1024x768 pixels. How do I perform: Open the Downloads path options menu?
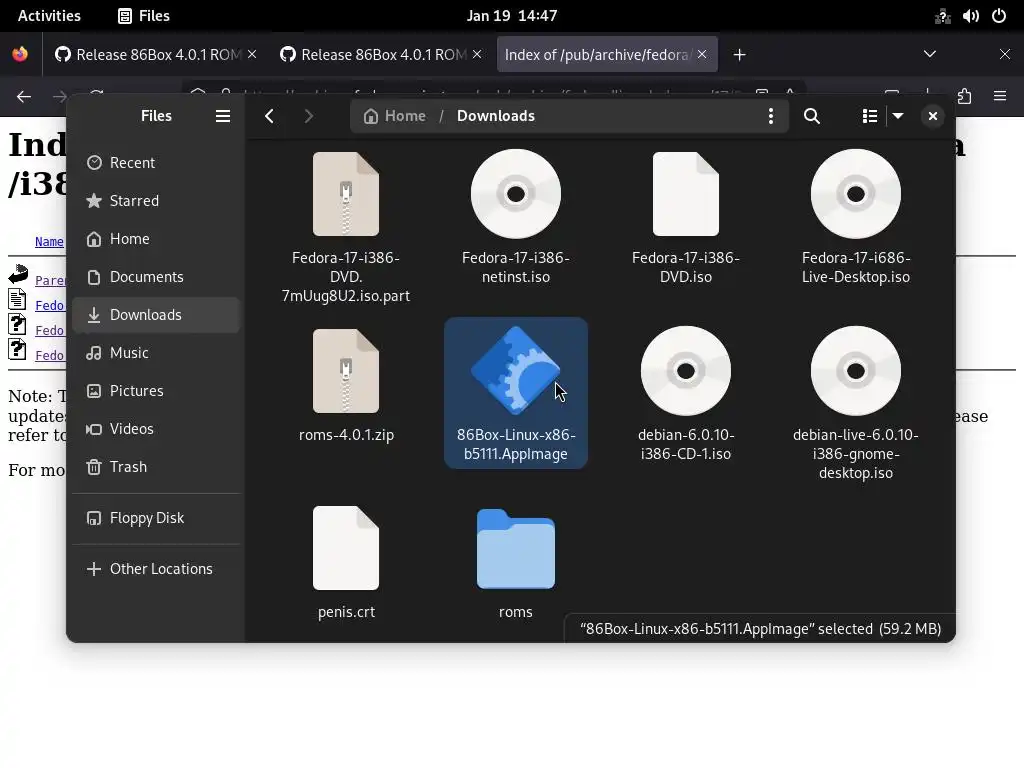tap(771, 116)
